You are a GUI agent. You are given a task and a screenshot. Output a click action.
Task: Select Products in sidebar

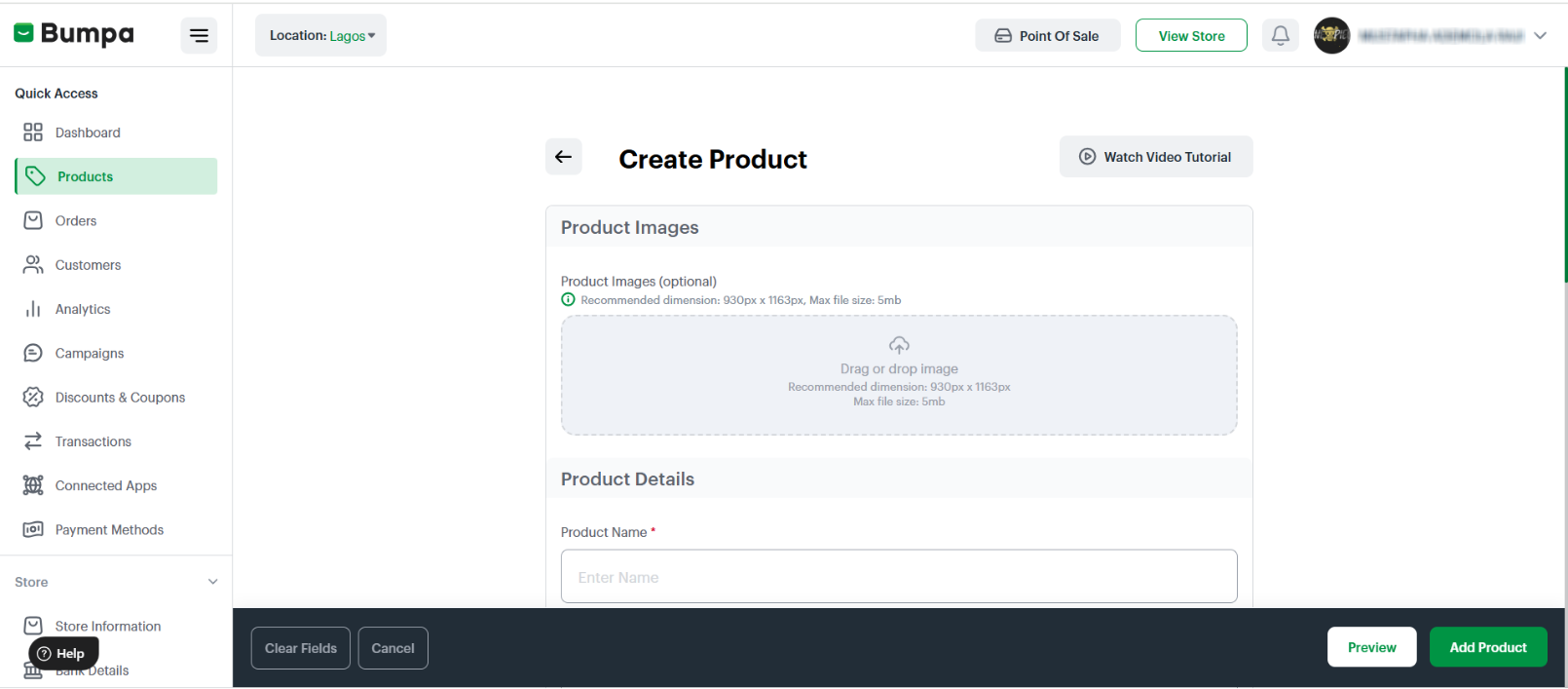(x=117, y=176)
